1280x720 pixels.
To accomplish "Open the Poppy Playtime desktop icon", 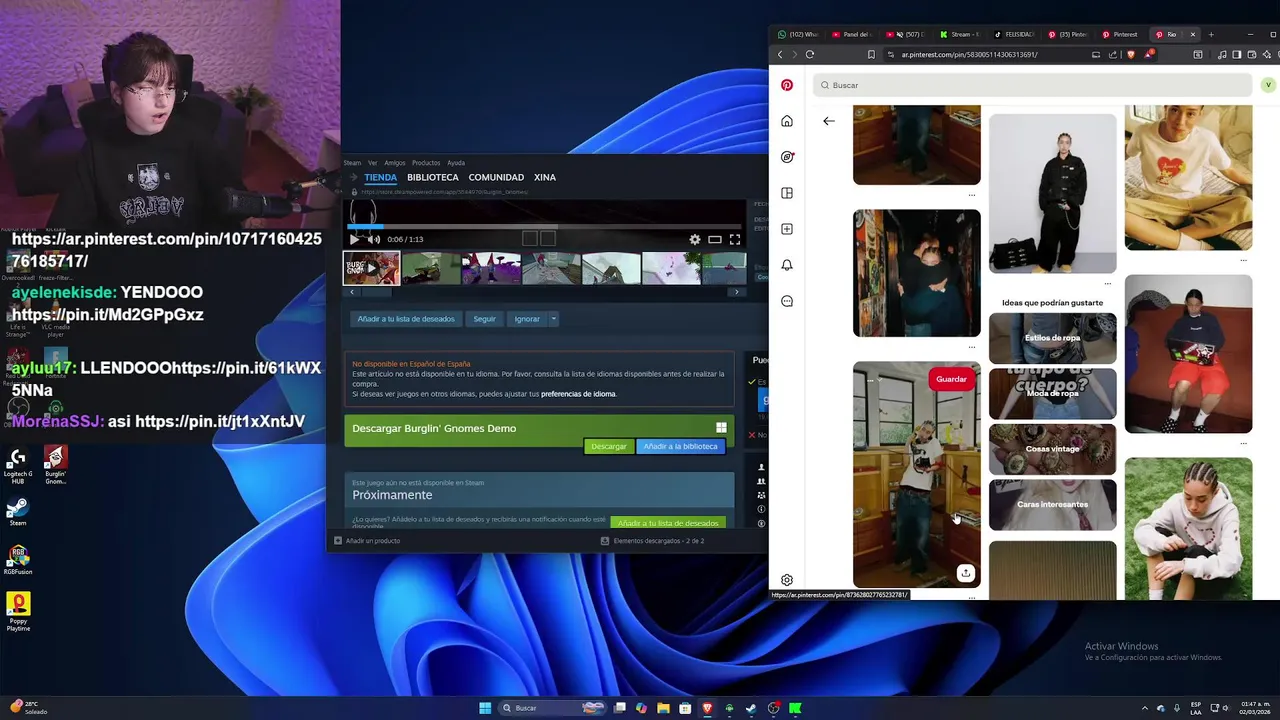I will [x=18, y=610].
